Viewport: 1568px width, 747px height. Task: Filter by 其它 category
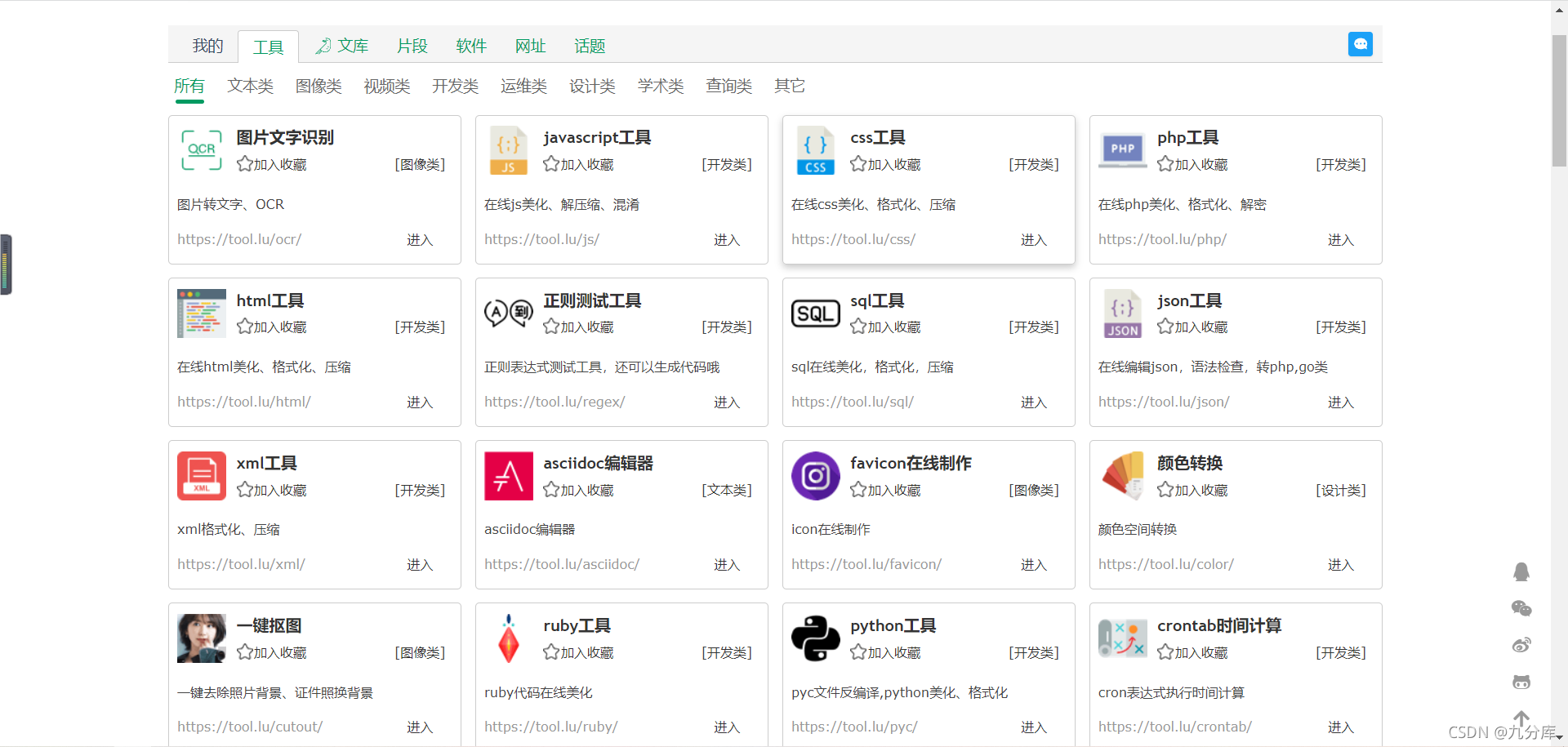click(x=790, y=86)
